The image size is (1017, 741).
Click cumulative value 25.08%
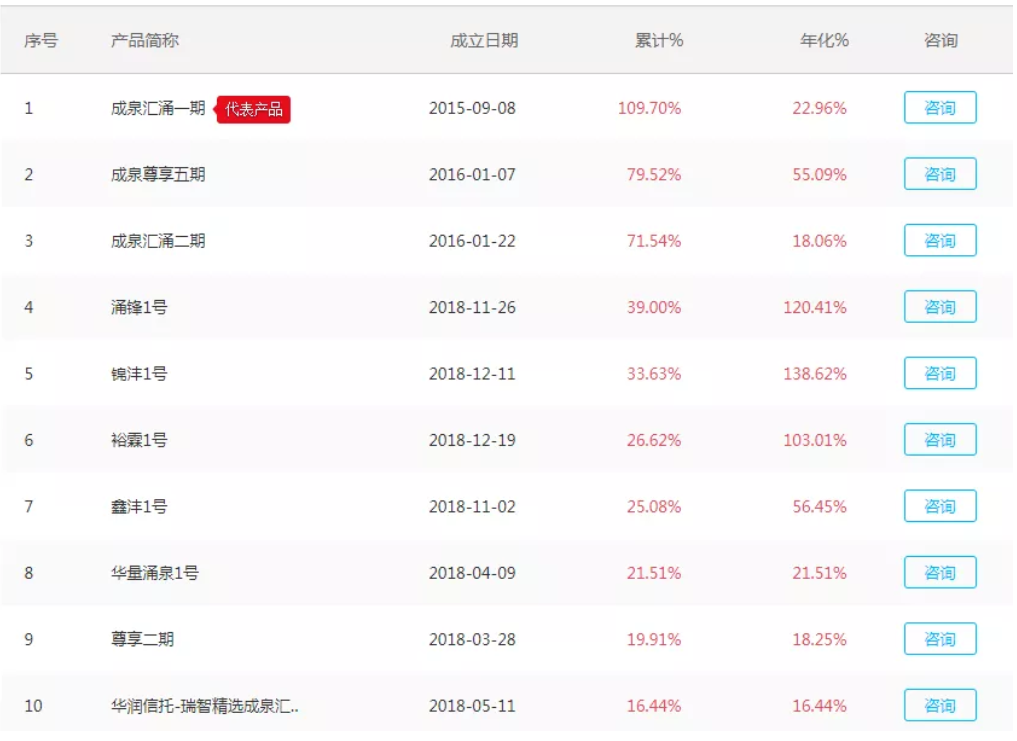[654, 506]
